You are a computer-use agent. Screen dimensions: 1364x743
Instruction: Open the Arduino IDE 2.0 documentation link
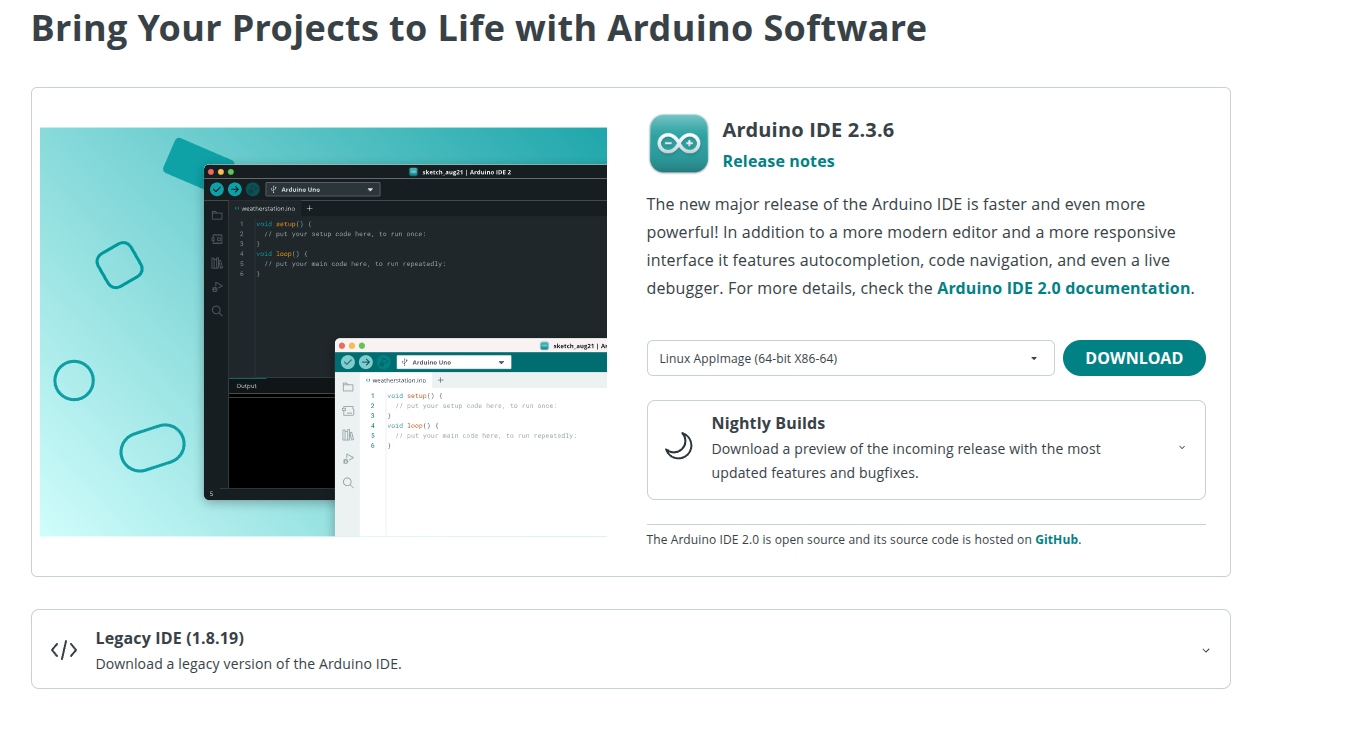point(1063,288)
